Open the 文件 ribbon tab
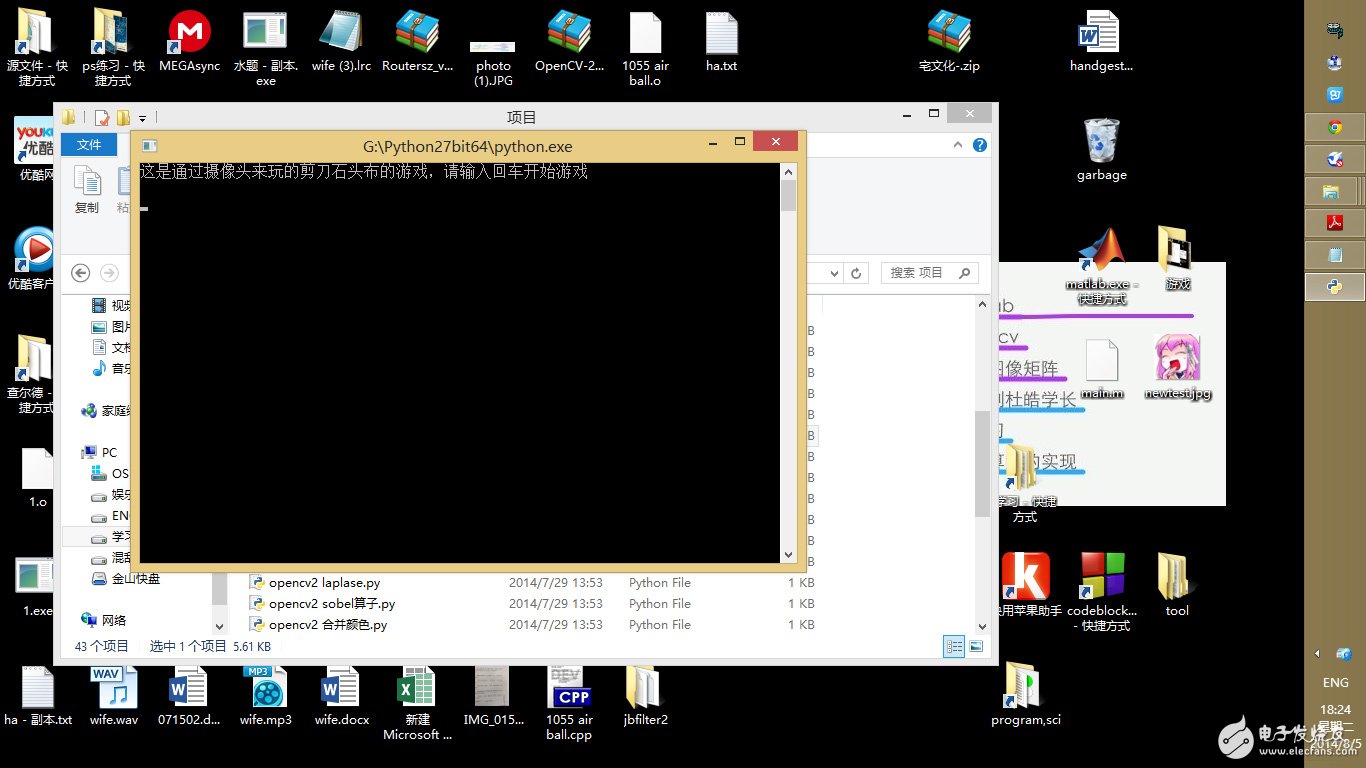Screen dimensions: 1366x768 (x=89, y=145)
